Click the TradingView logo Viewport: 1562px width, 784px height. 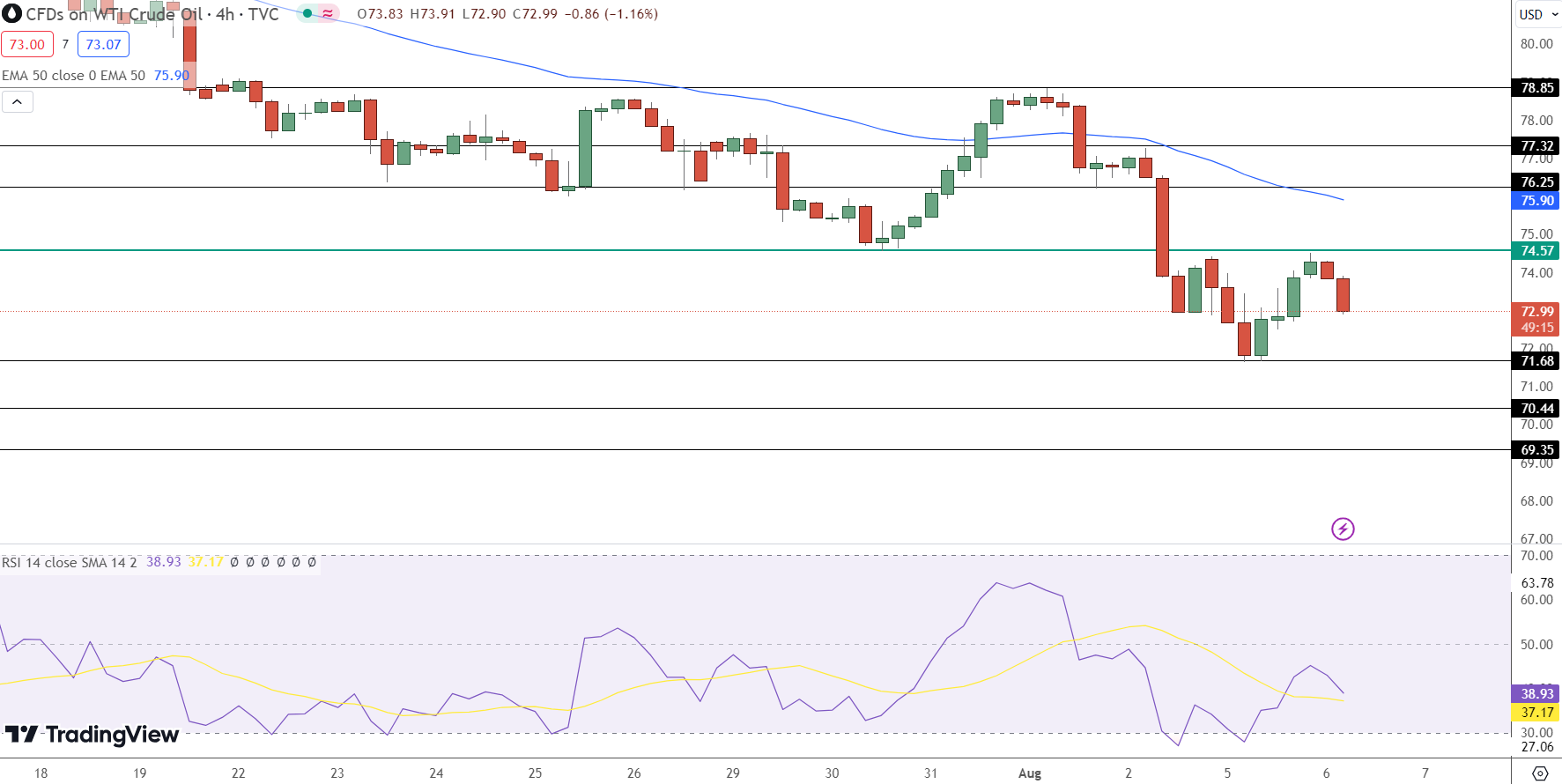(93, 735)
